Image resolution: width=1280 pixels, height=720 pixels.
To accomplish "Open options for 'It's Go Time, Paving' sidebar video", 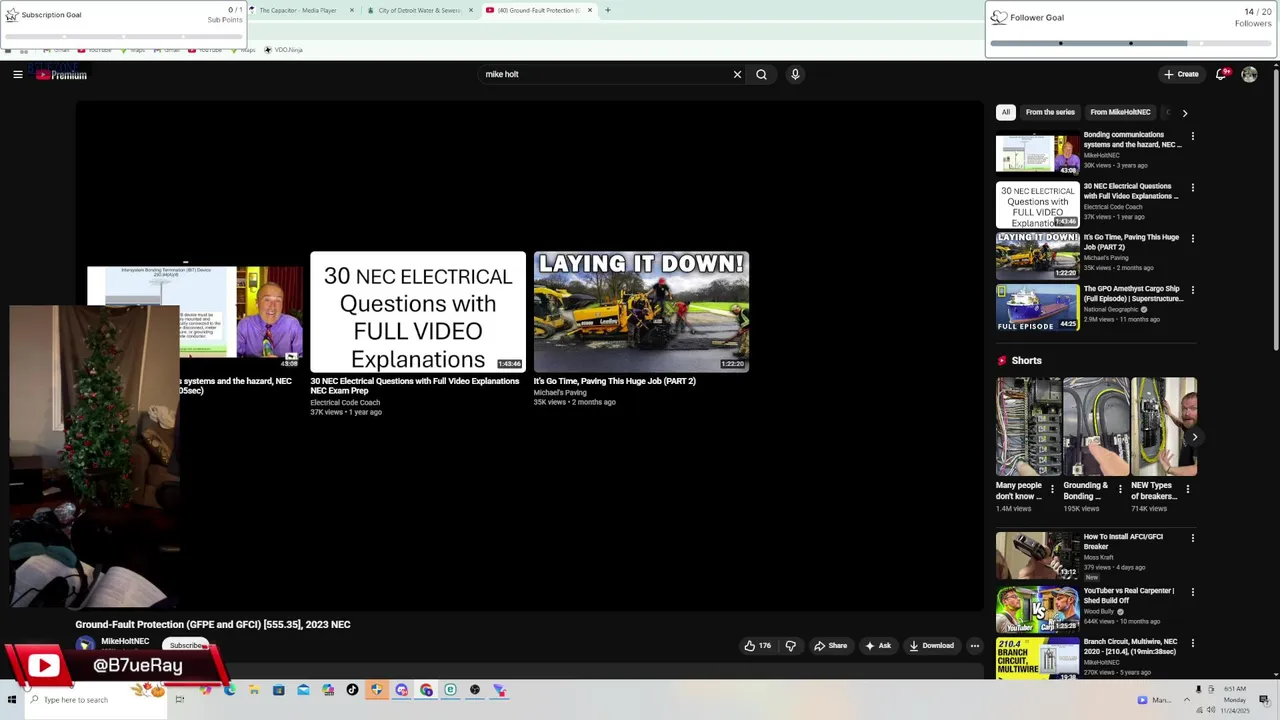I will 1192,239.
